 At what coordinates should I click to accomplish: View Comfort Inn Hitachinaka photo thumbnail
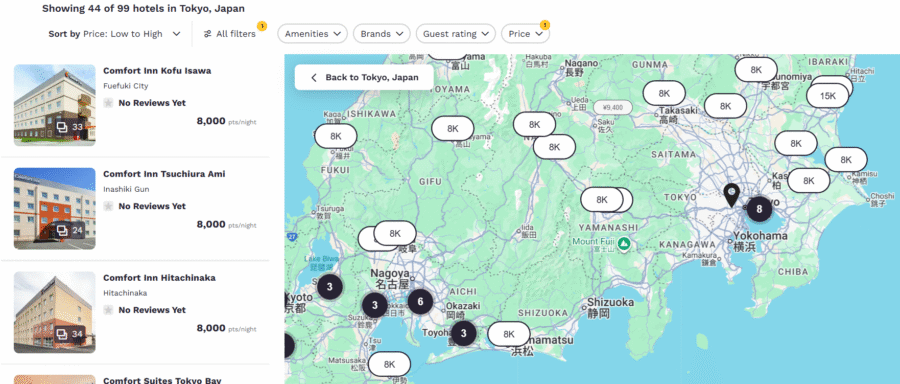55,312
